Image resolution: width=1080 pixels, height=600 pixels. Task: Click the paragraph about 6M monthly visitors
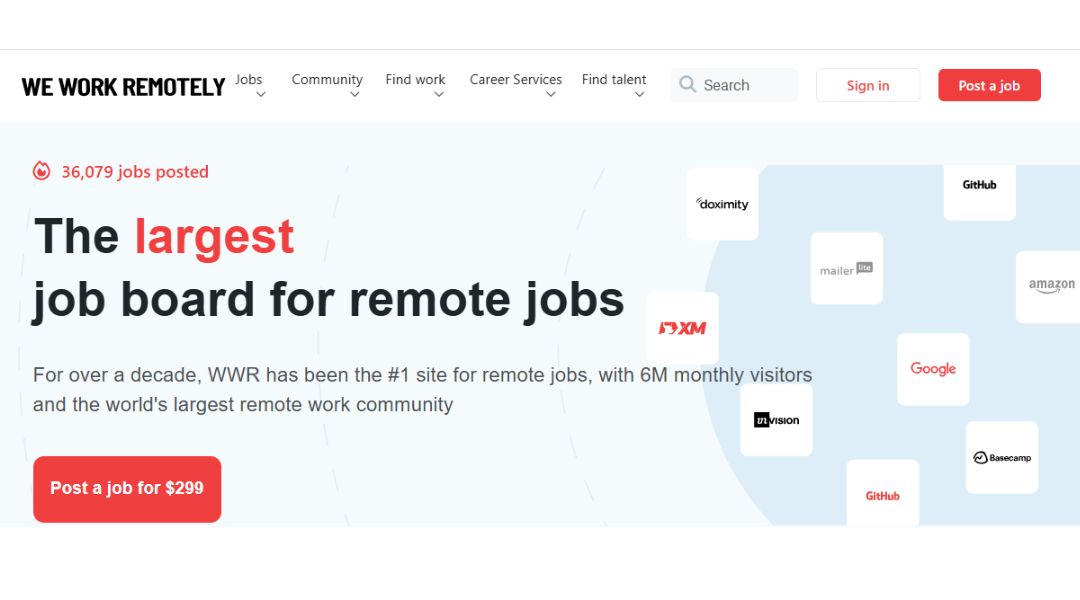click(x=422, y=389)
